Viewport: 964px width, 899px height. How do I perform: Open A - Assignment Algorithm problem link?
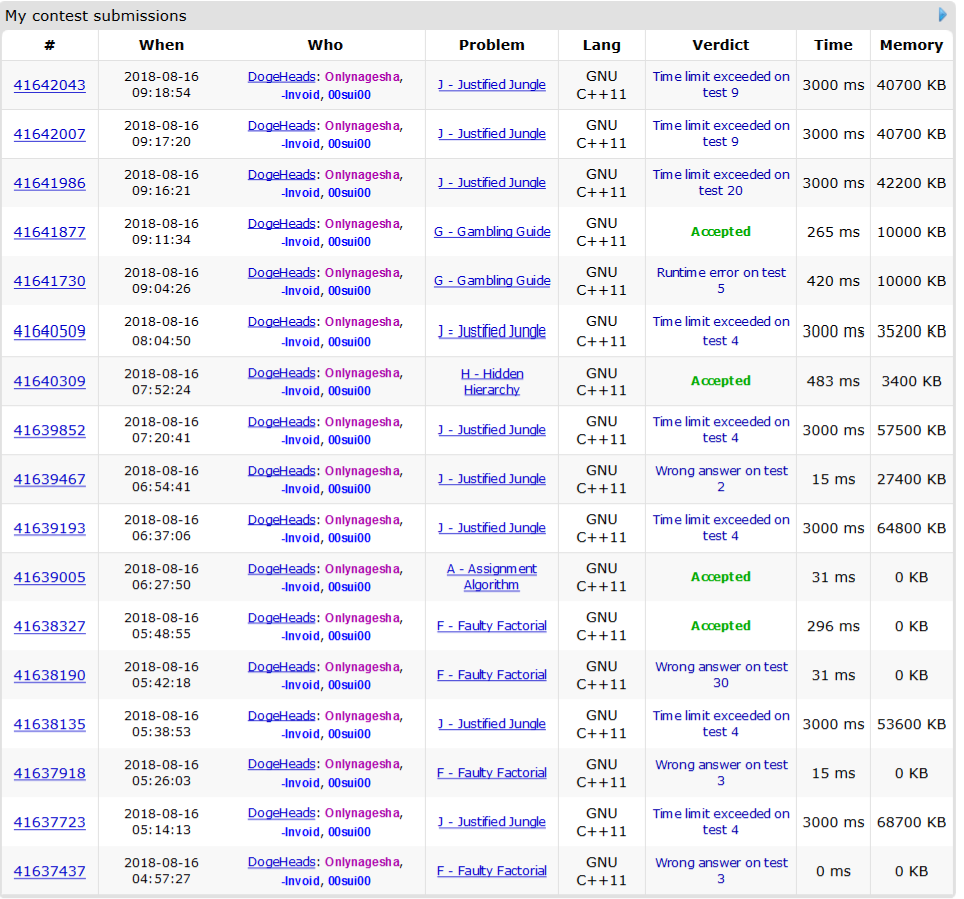[x=491, y=577]
